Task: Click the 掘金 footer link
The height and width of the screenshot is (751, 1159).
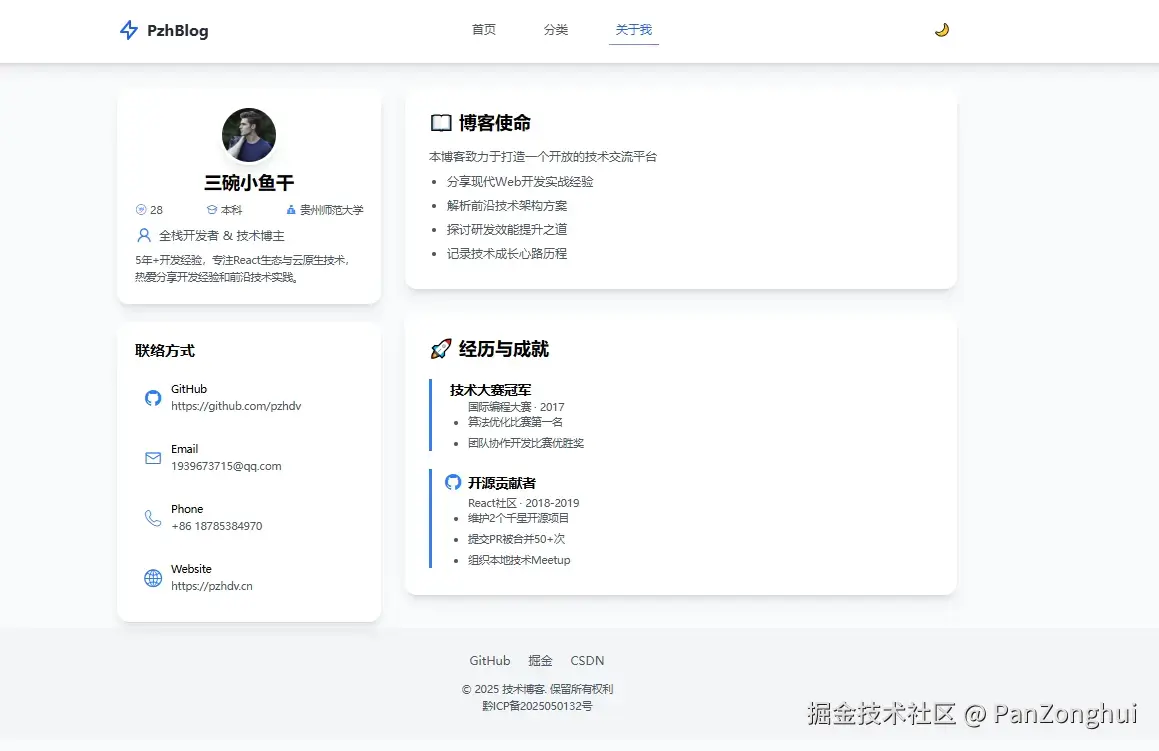Action: point(539,660)
